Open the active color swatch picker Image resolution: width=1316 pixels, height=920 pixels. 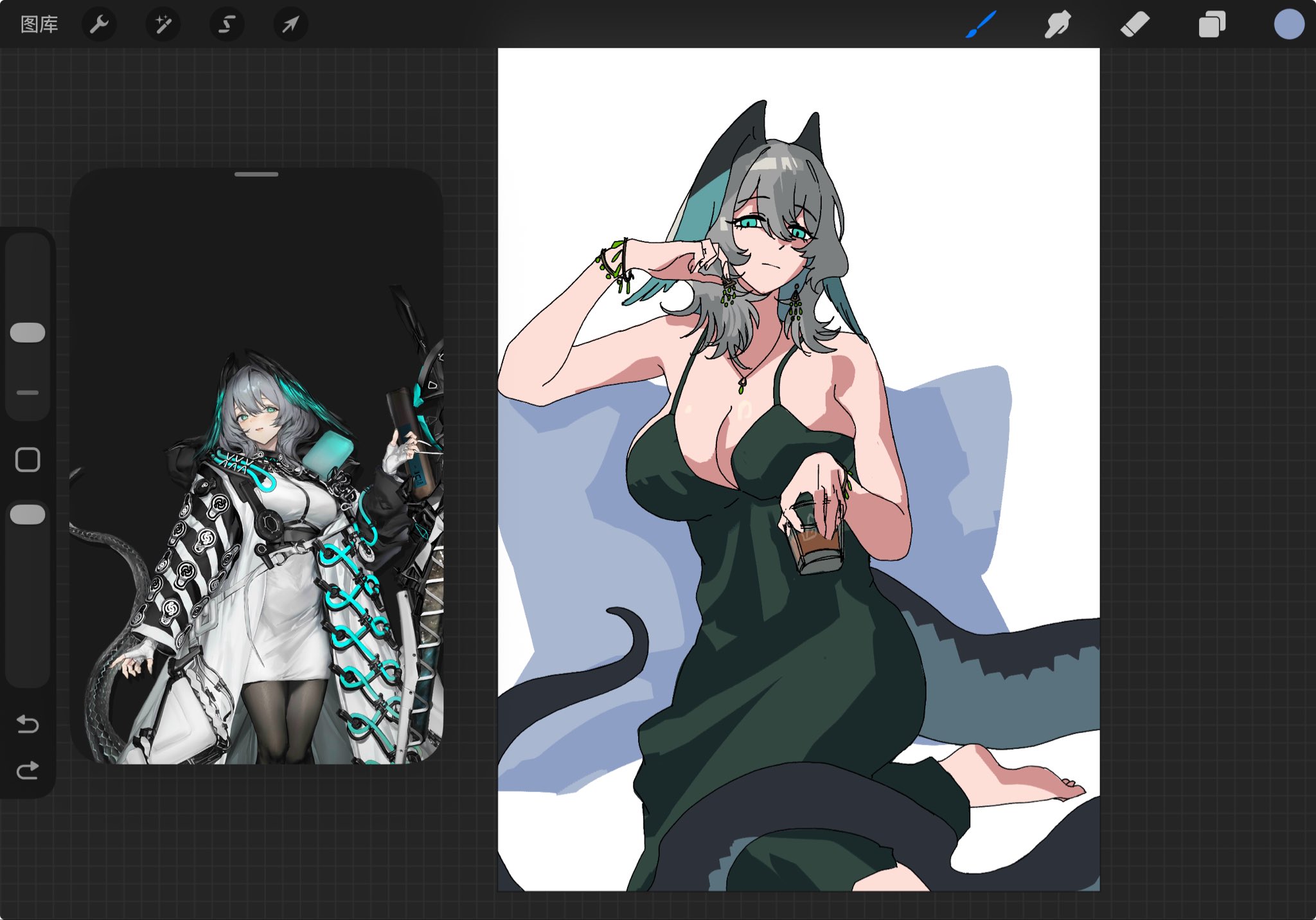tap(1288, 24)
